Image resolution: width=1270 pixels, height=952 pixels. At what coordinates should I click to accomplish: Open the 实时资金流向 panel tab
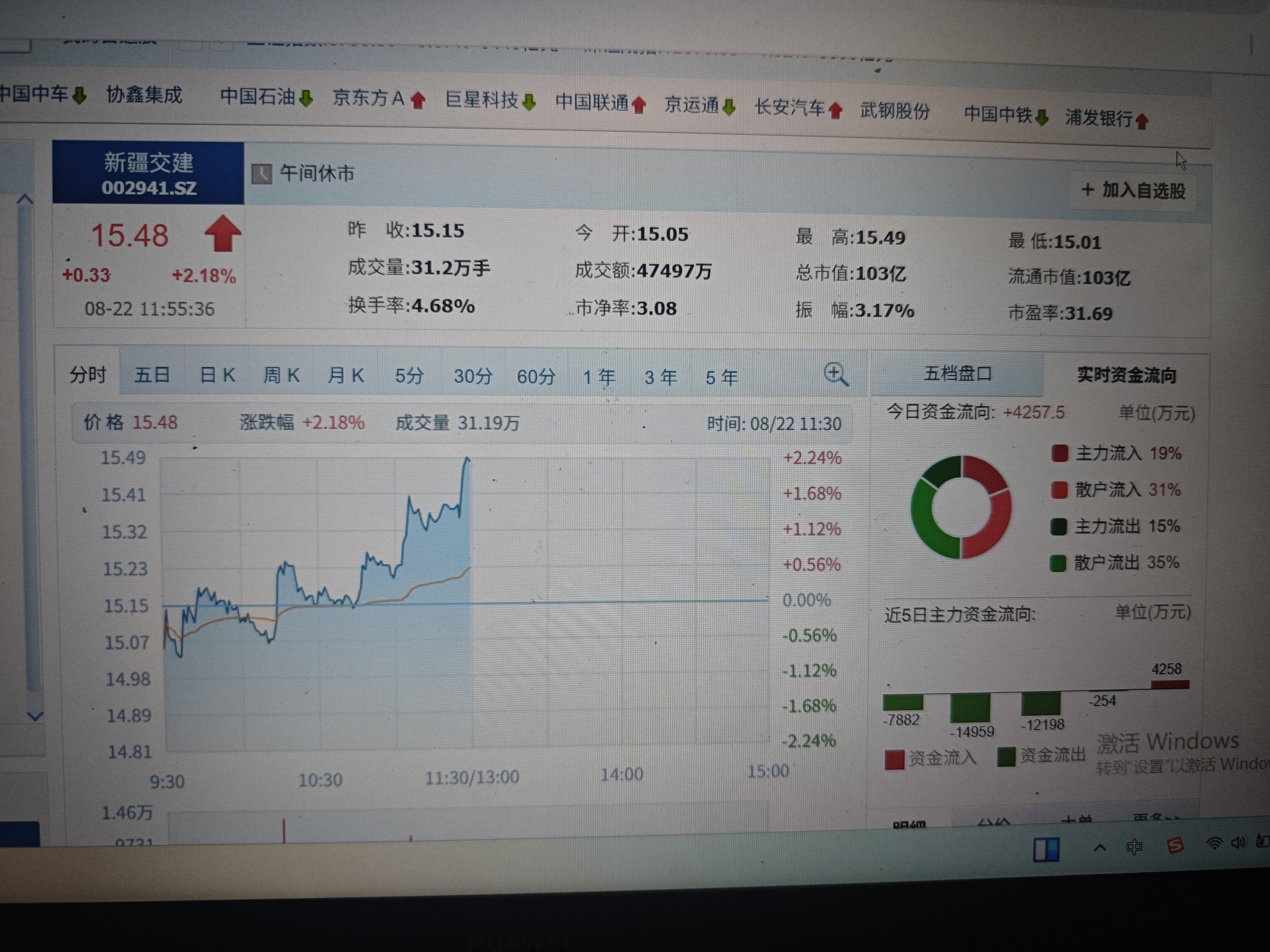1126,375
